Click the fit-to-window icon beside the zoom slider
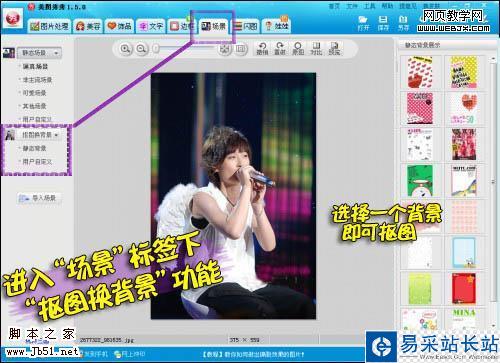Image resolution: width=500 pixels, height=363 pixels. click(225, 49)
